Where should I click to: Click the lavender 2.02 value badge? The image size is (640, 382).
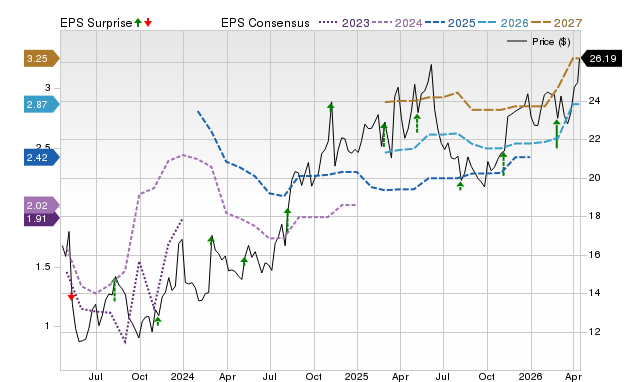coord(42,205)
